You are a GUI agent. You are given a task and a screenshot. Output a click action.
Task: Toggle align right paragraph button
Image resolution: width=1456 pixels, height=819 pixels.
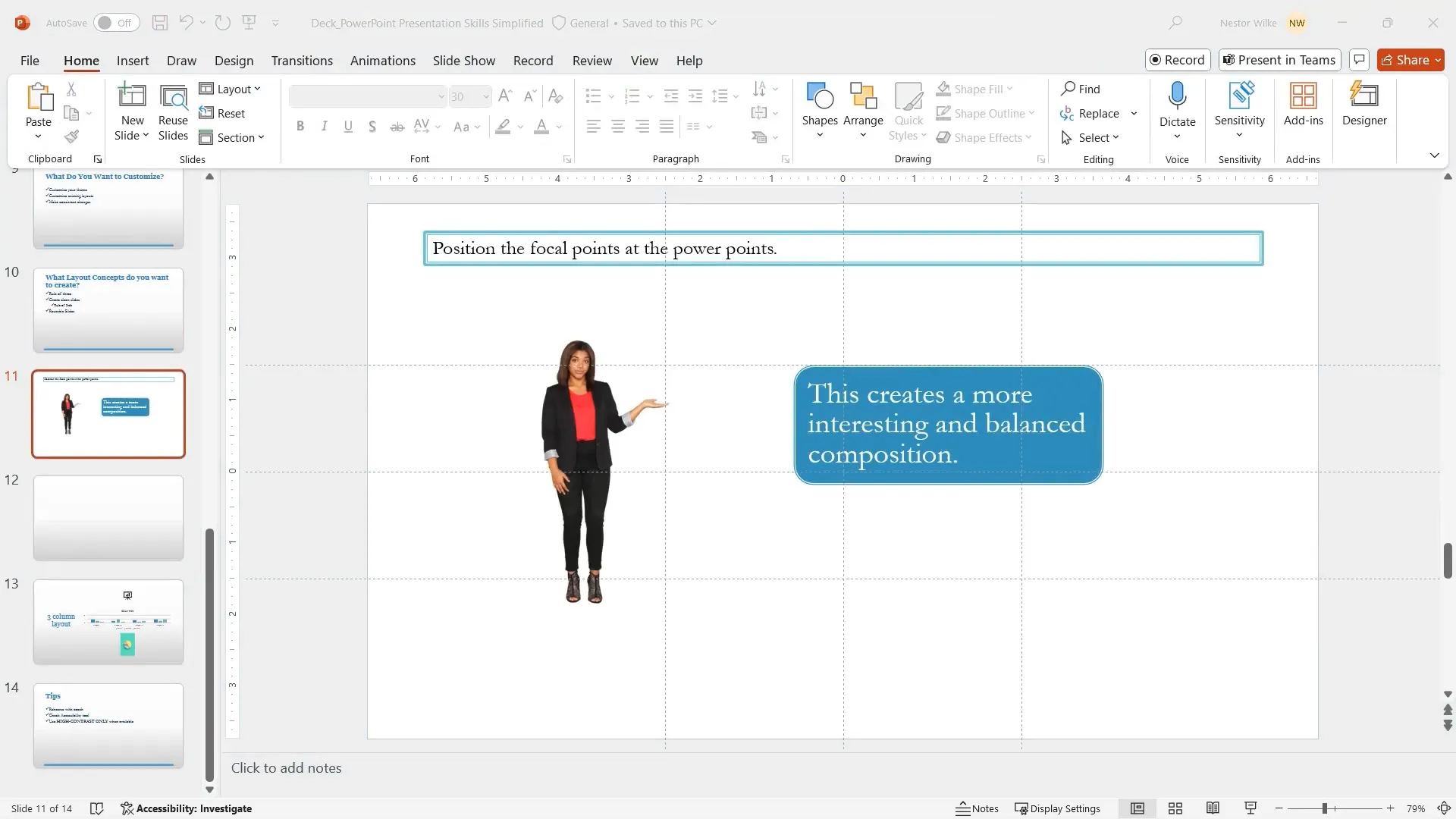pyautogui.click(x=642, y=127)
